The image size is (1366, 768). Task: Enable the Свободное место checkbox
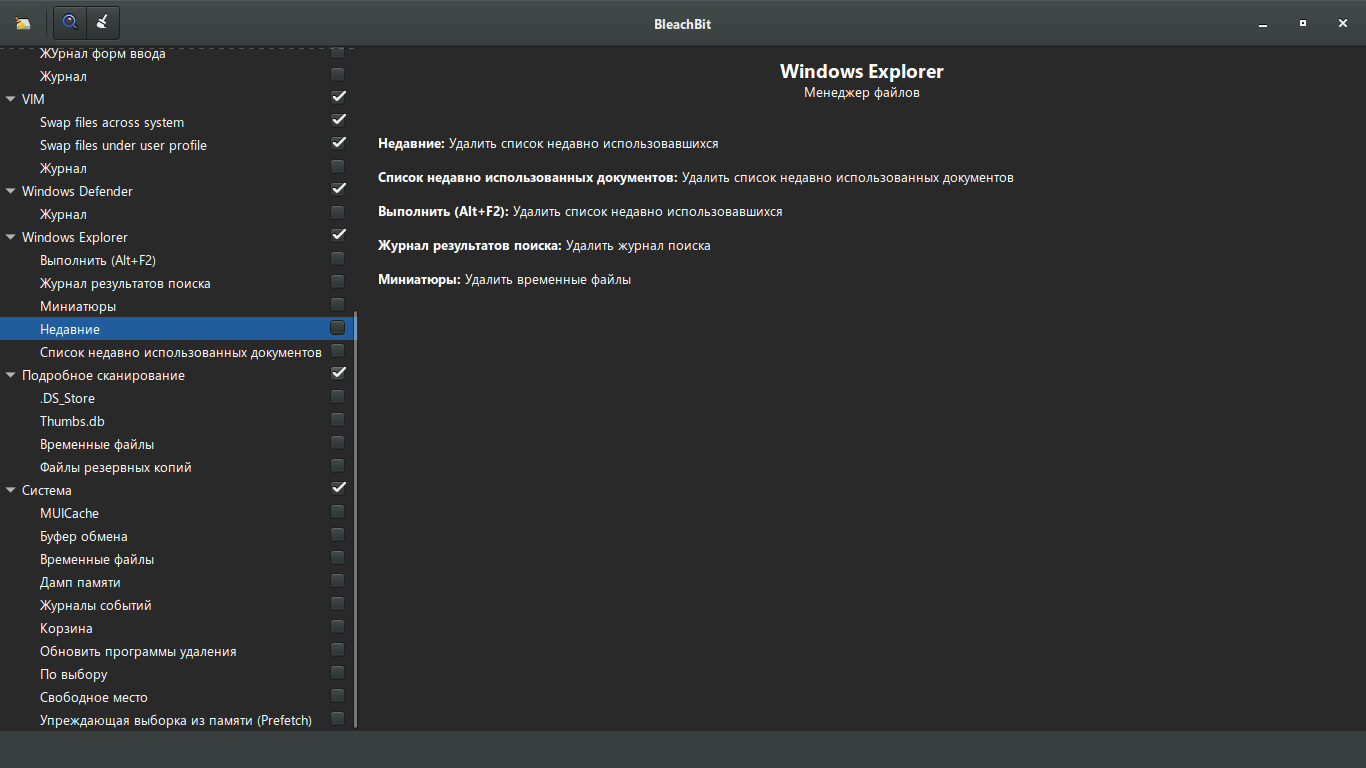click(x=337, y=695)
